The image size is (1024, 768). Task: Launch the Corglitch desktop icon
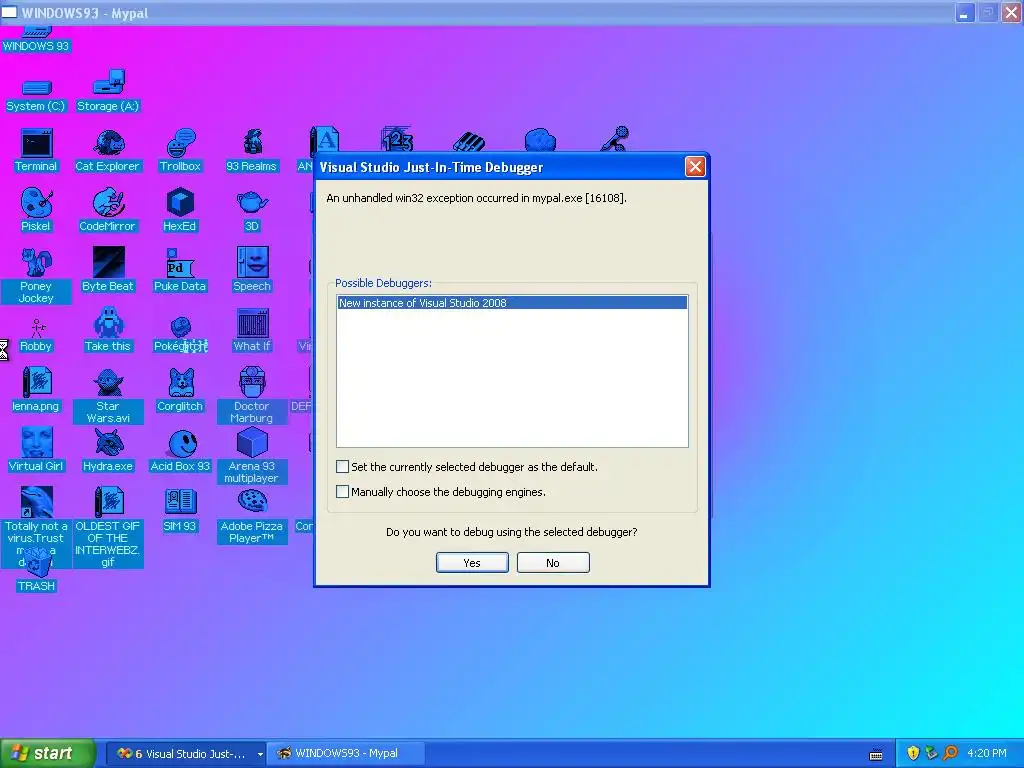point(180,390)
